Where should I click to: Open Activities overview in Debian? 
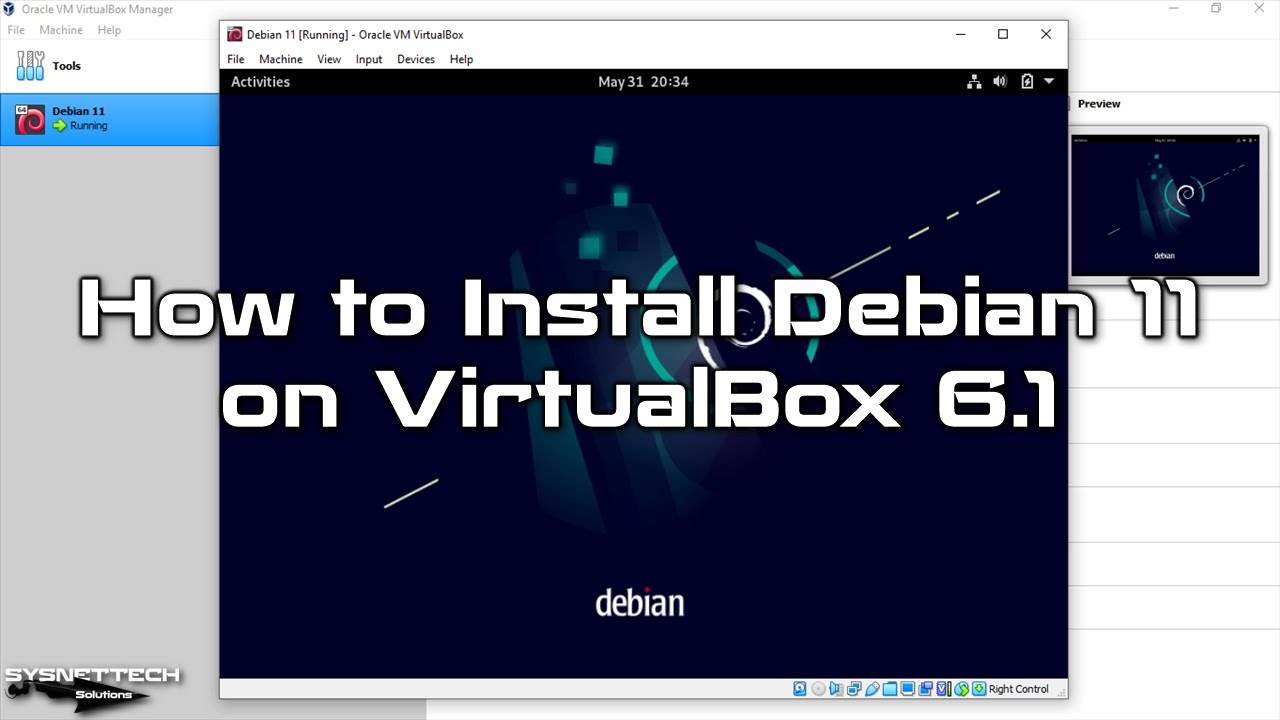[x=260, y=82]
